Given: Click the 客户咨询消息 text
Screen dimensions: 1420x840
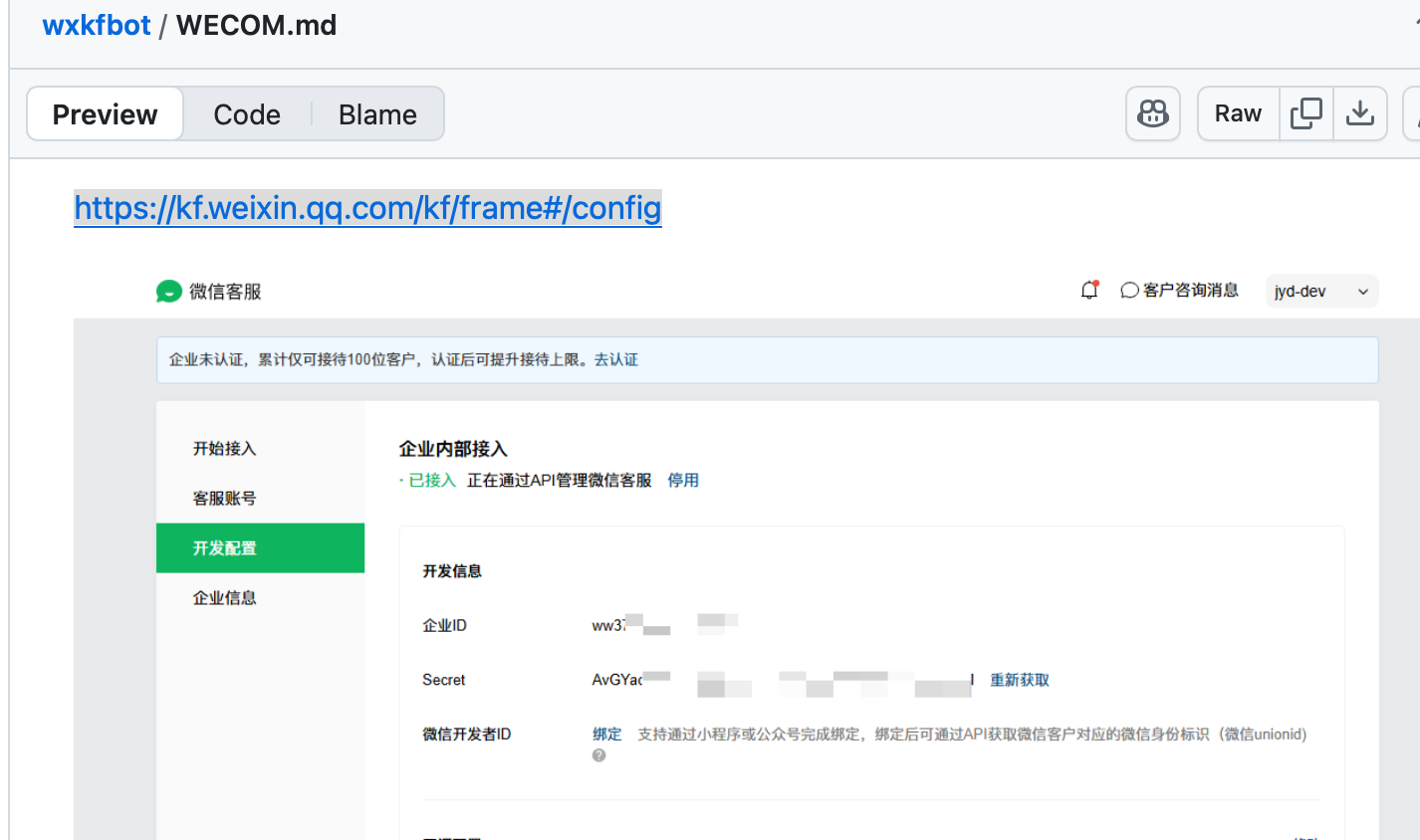Looking at the screenshot, I should pyautogui.click(x=1191, y=291).
